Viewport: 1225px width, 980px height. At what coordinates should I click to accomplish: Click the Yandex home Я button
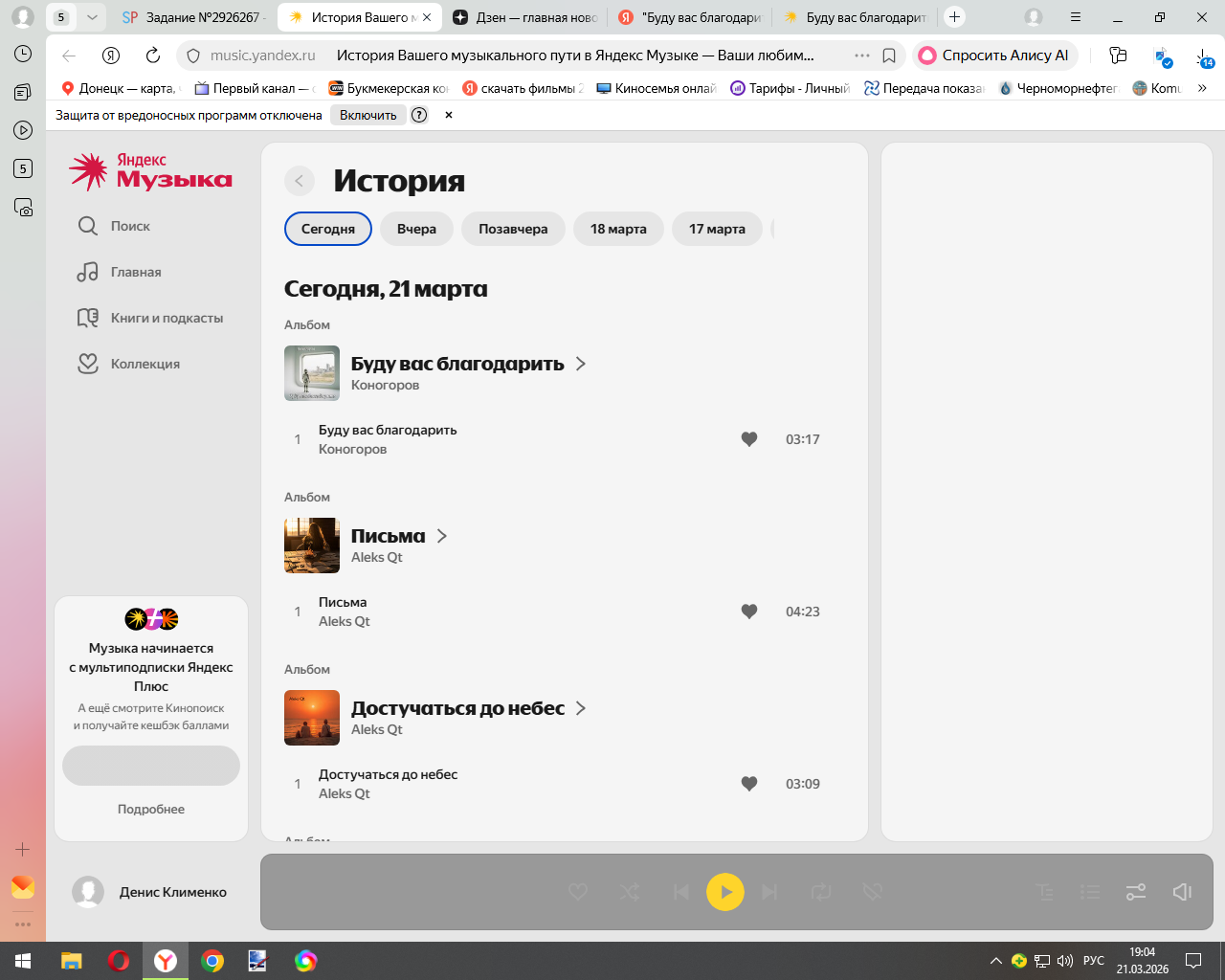coord(111,56)
